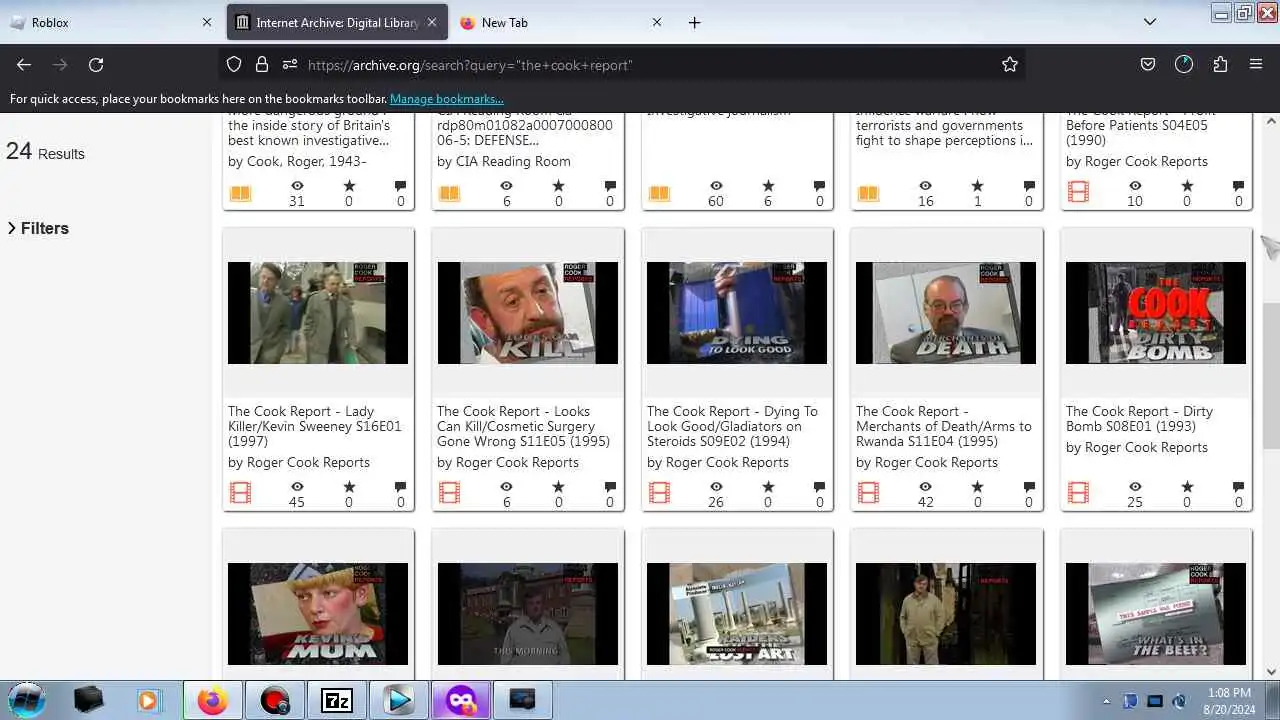Open The Cook Report Dirty Bomb title

tap(1139, 418)
